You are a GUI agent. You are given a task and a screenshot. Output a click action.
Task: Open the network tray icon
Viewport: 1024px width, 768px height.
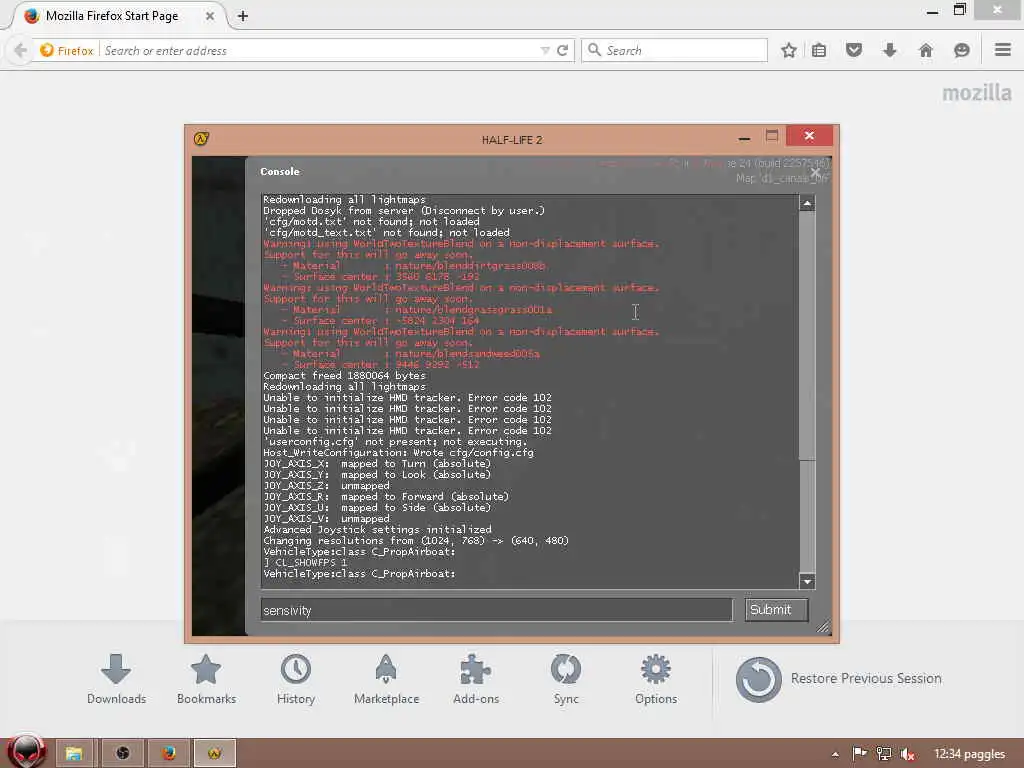click(x=884, y=754)
